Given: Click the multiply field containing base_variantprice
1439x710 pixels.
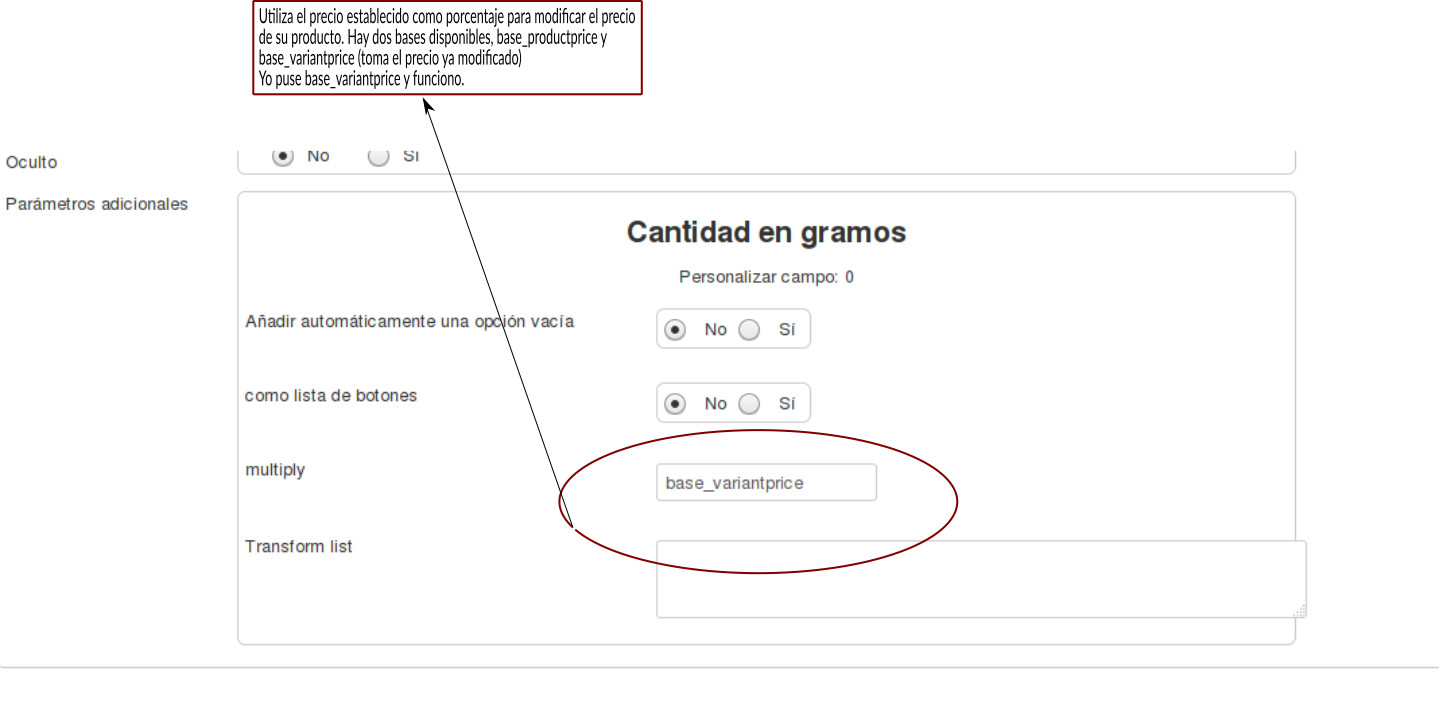Looking at the screenshot, I should (766, 482).
